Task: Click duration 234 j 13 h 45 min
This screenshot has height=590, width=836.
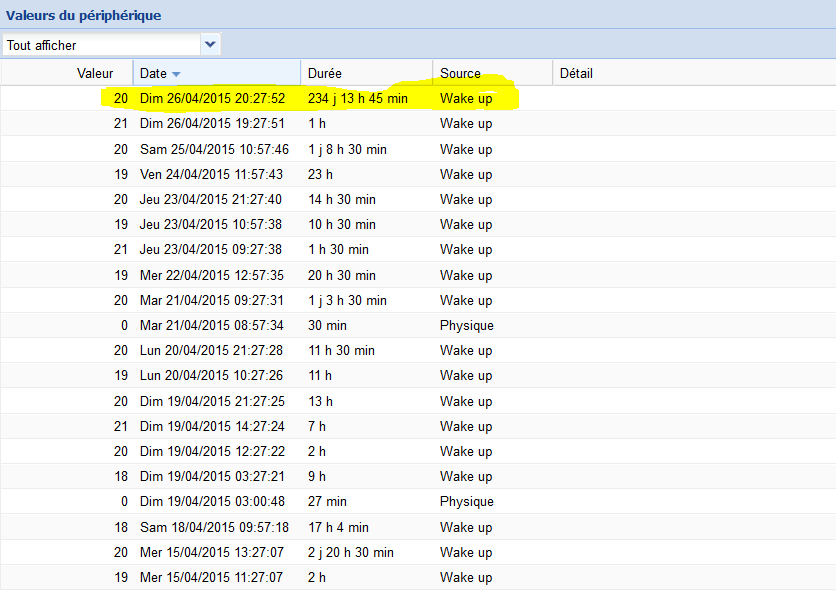Action: tap(358, 99)
